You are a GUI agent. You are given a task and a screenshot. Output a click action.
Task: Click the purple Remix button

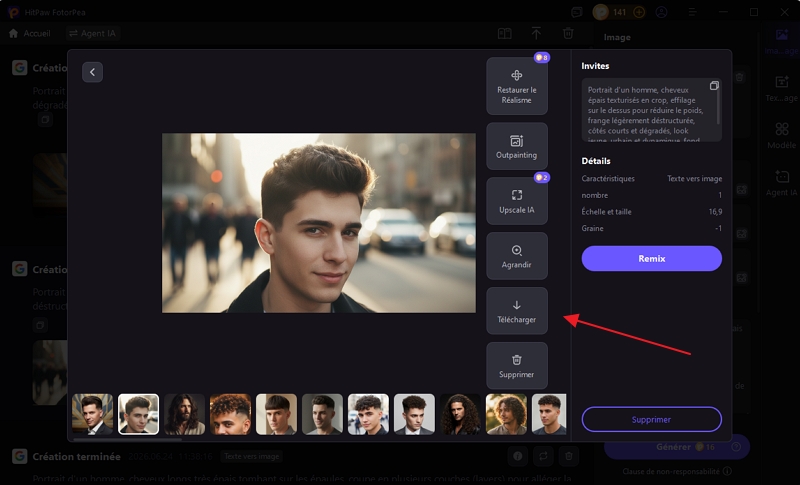652,259
